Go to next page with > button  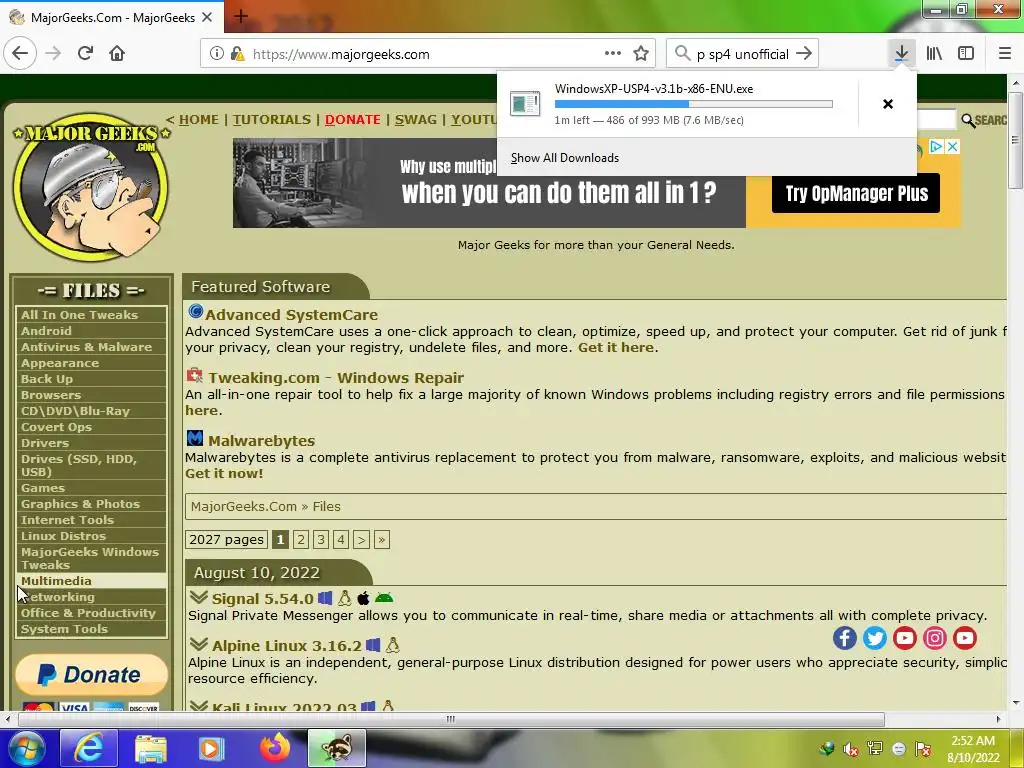361,539
